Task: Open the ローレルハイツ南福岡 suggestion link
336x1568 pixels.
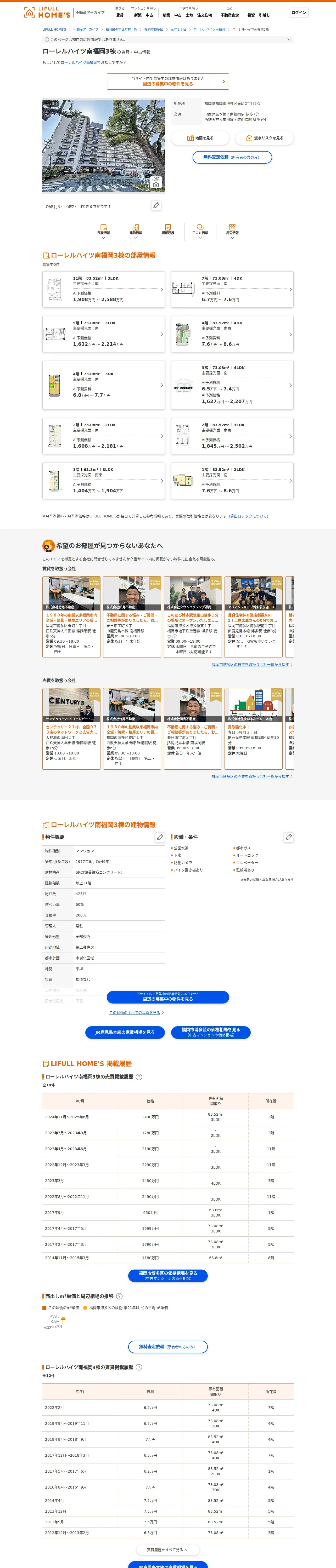Action: pos(79,62)
